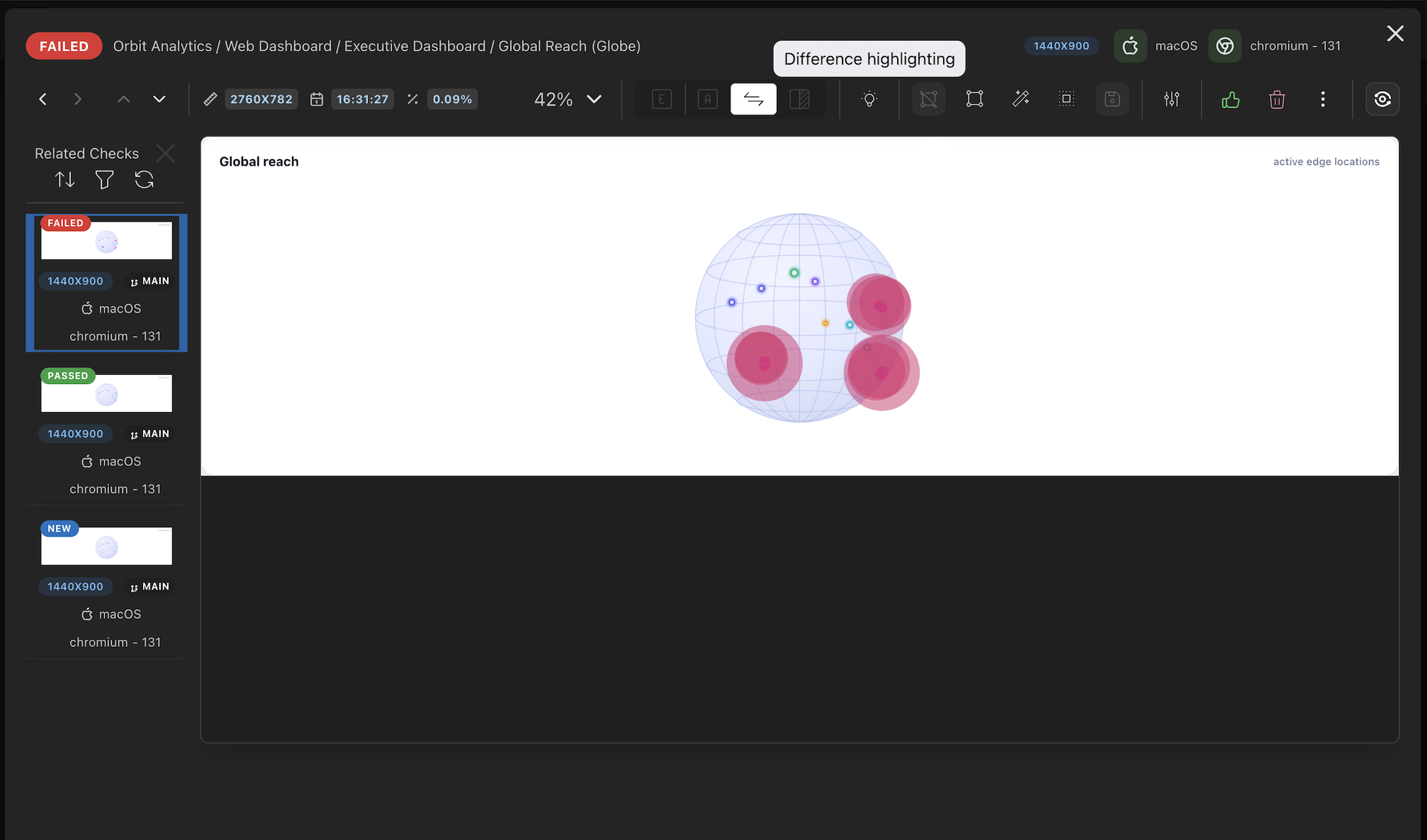The image size is (1427, 840).
Task: Click the chromium browser icon in header
Action: pos(1225,46)
